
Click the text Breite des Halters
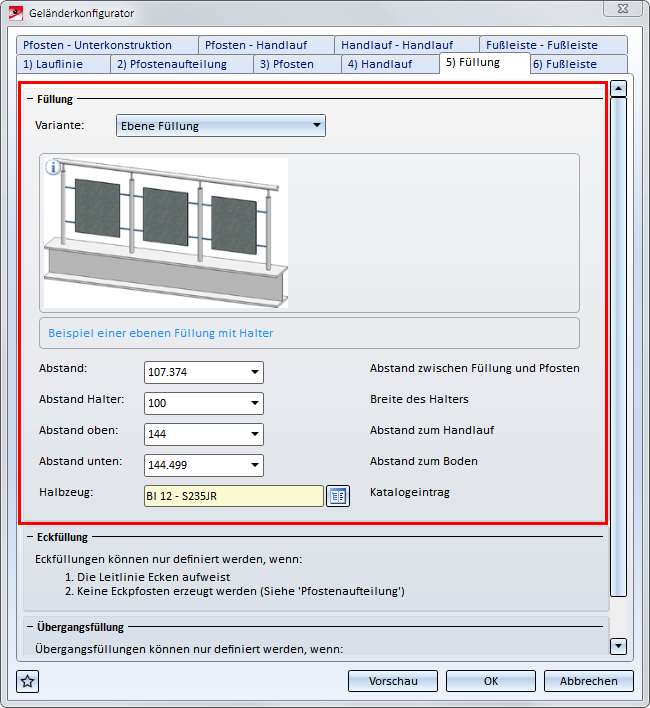pos(419,399)
